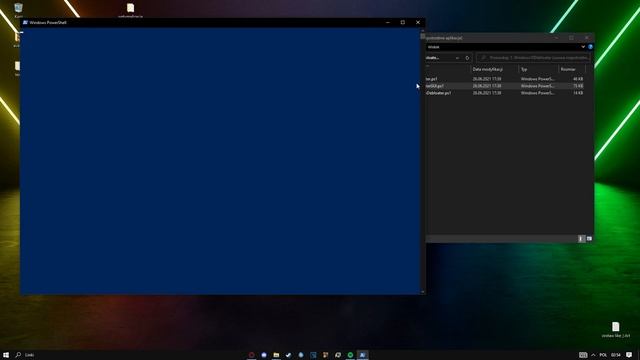Show hidden system tray icons

click(x=593, y=355)
